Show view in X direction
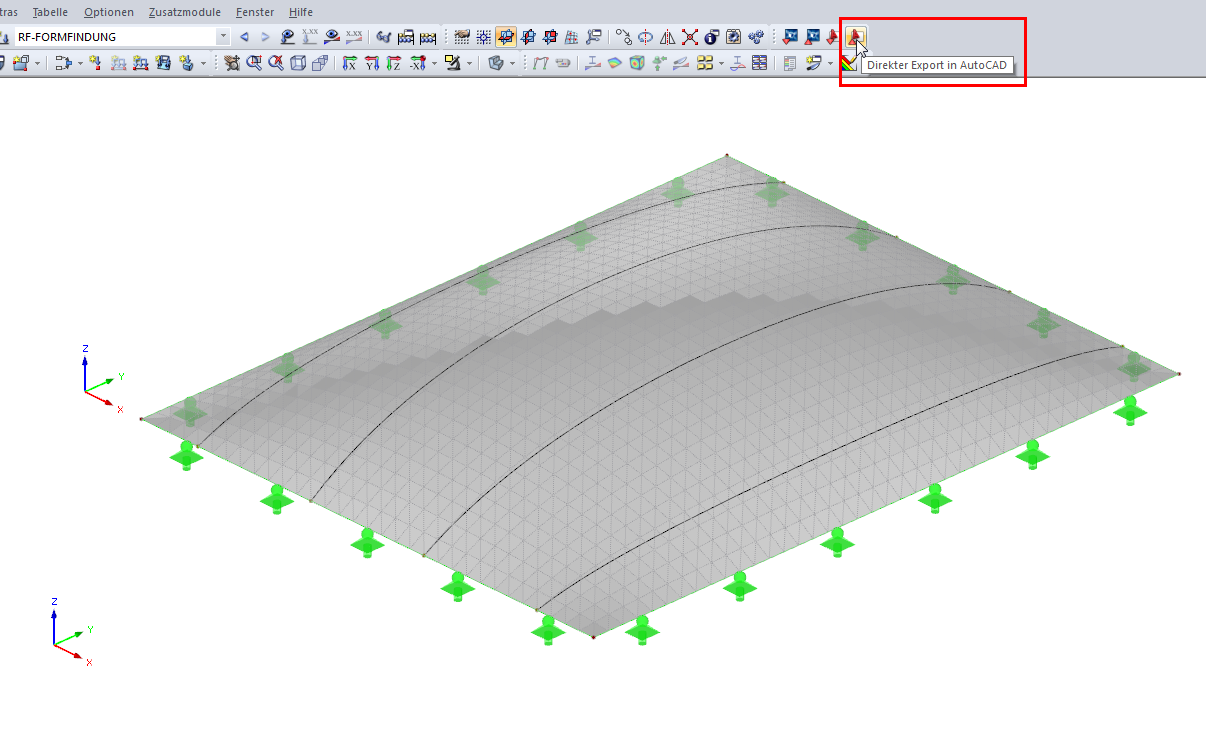Viewport: 1206px width, 751px height. coord(350,63)
